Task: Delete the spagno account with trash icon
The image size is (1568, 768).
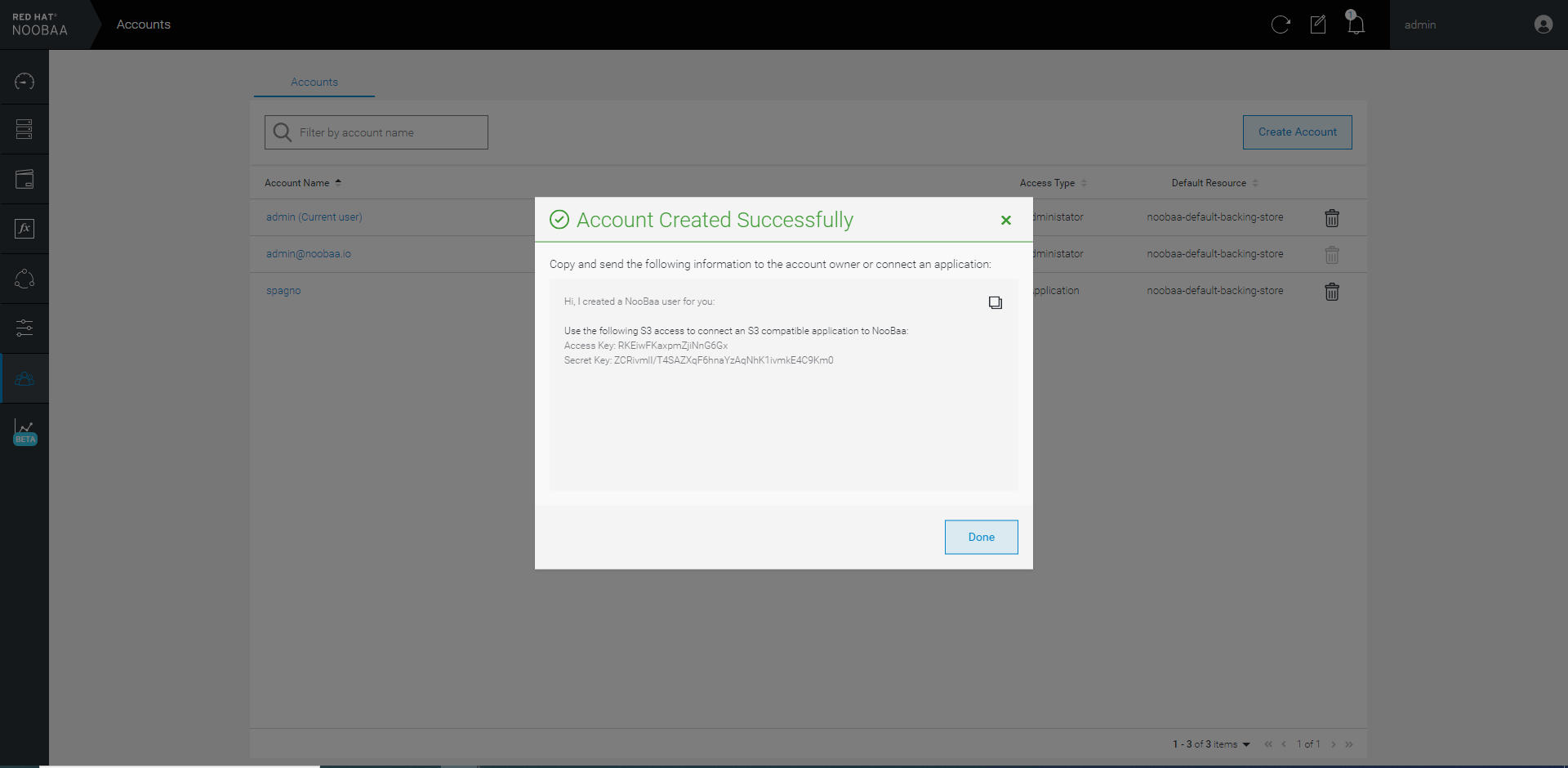Action: coord(1331,292)
